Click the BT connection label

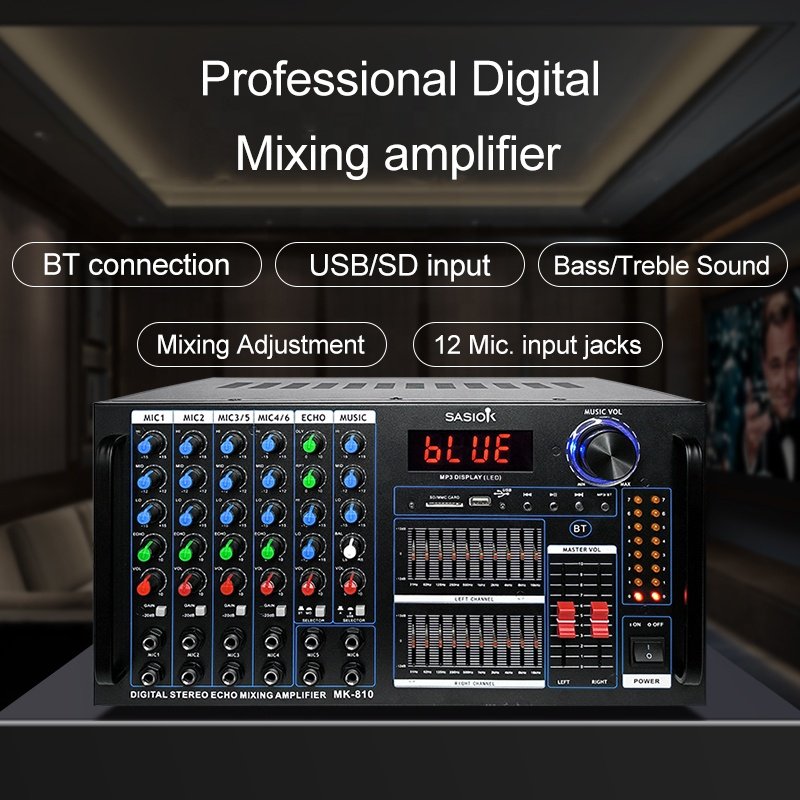(136, 265)
